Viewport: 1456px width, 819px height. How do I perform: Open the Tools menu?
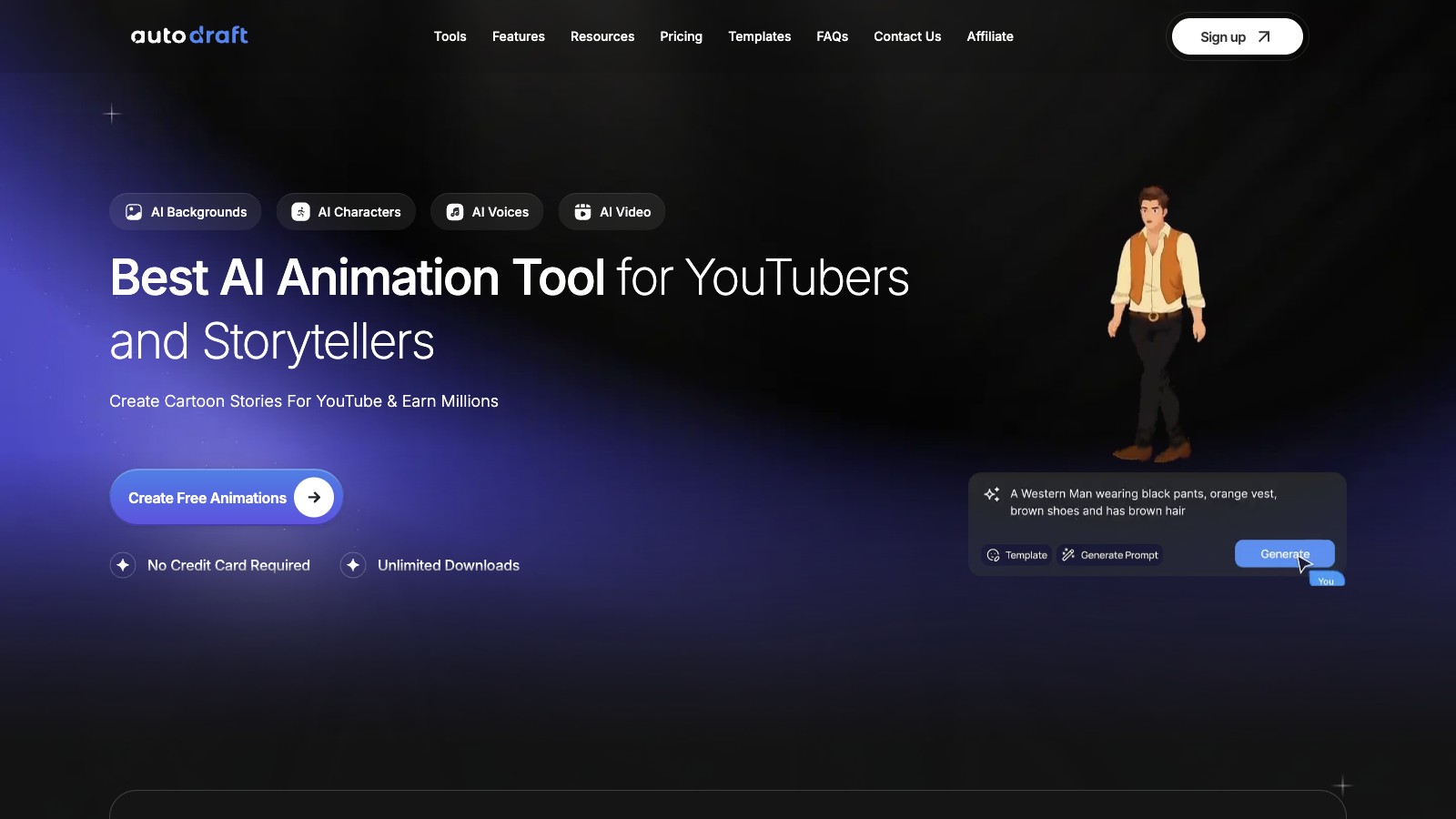450,36
